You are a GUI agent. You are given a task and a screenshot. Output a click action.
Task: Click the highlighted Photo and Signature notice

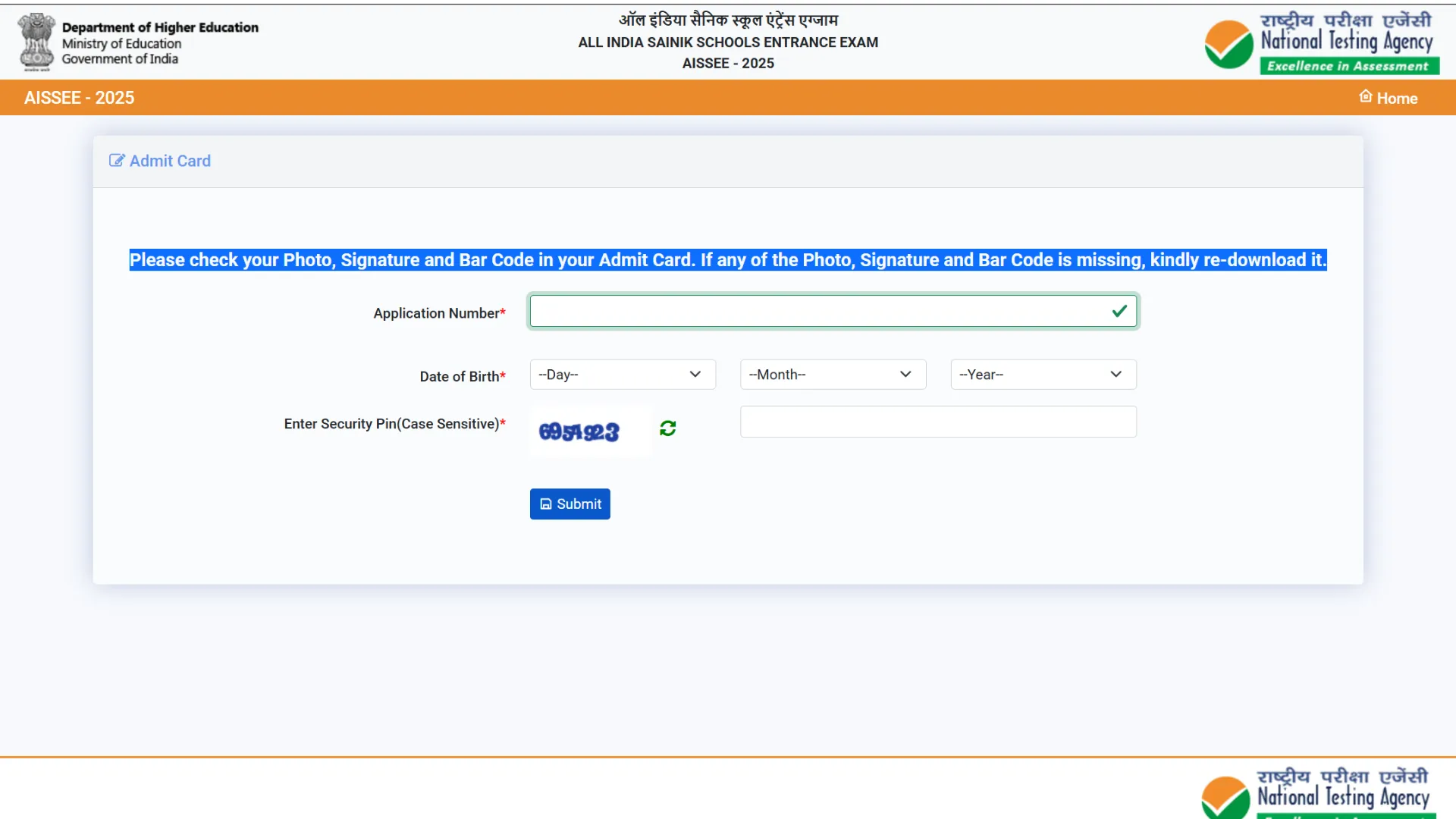pyautogui.click(x=728, y=260)
